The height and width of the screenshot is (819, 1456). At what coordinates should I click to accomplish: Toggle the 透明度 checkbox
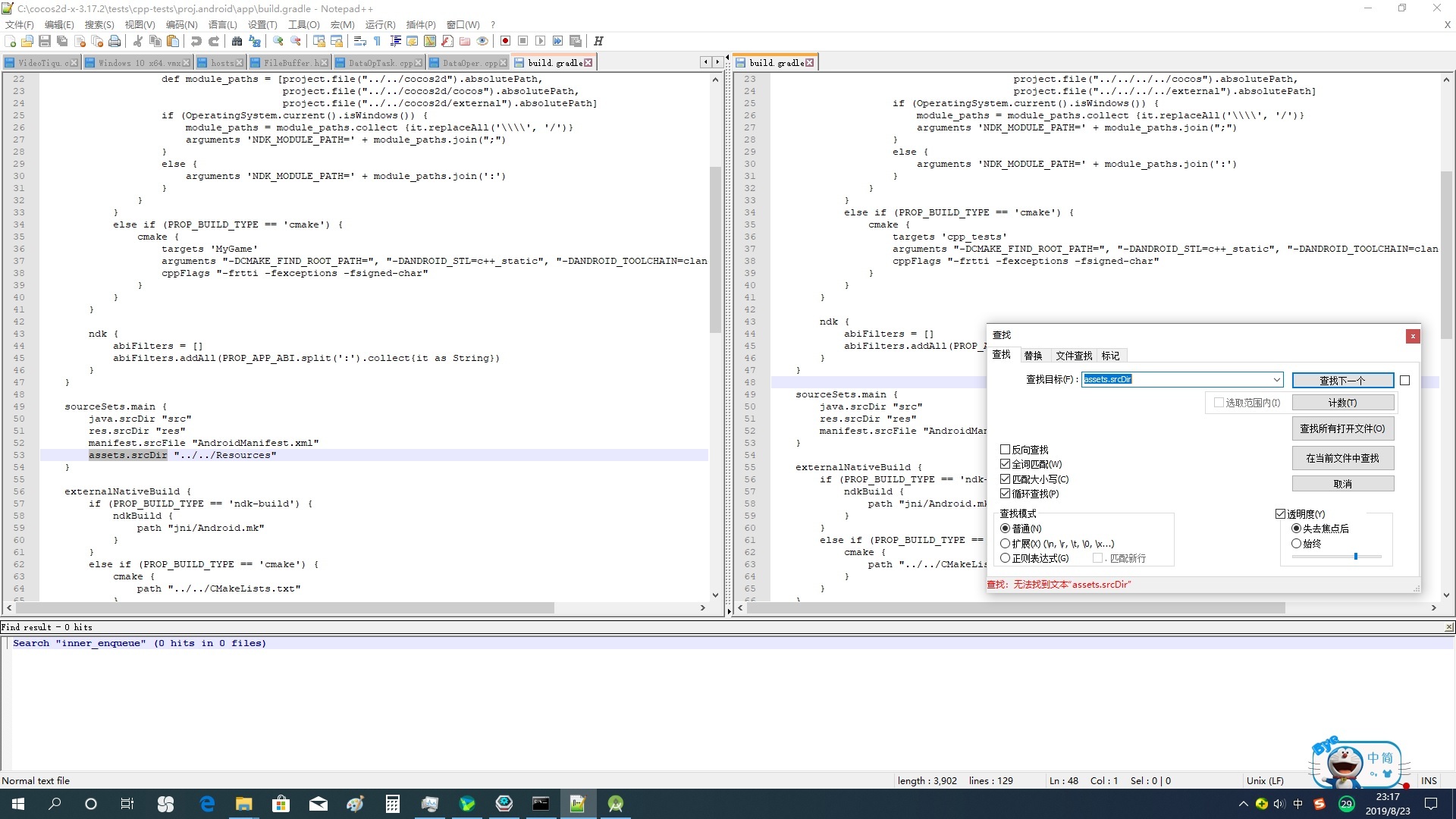pyautogui.click(x=1281, y=513)
